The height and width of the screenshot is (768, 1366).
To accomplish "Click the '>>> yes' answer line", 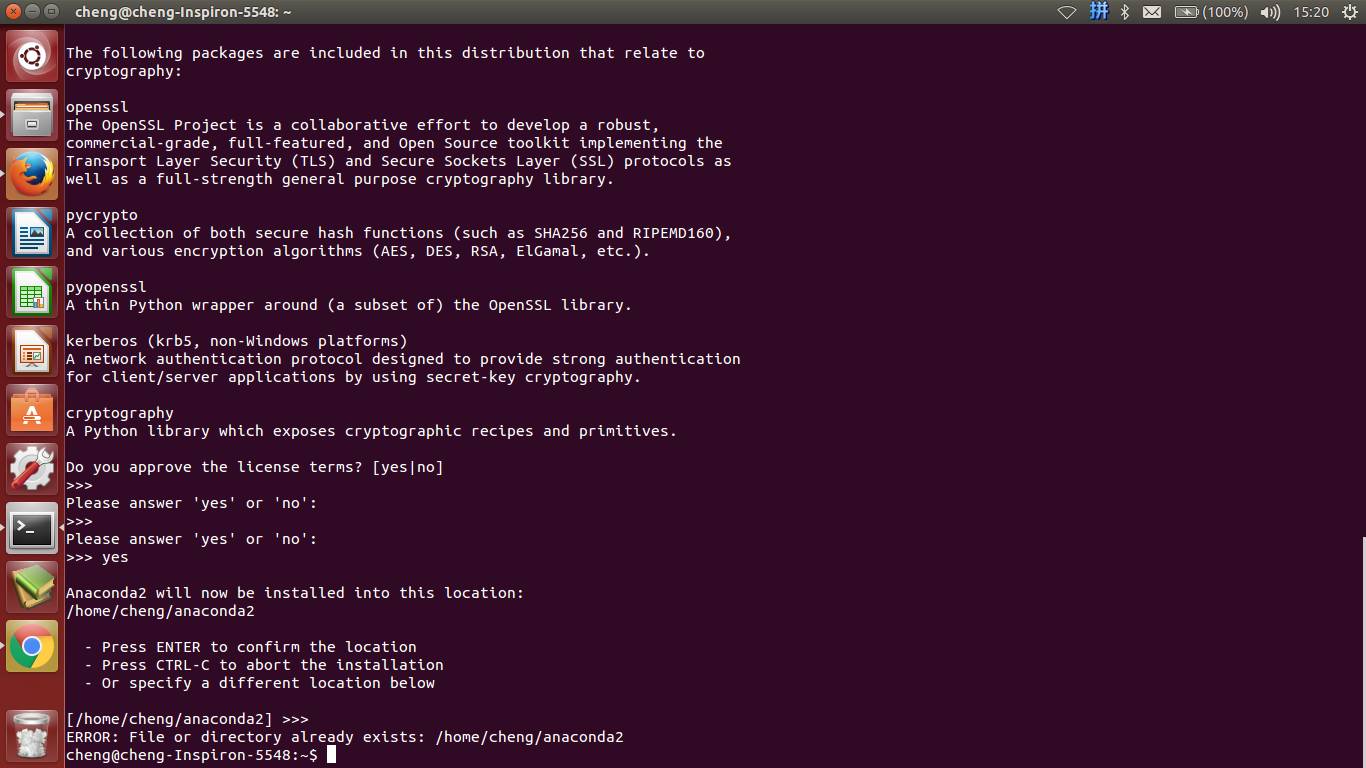I will 97,557.
